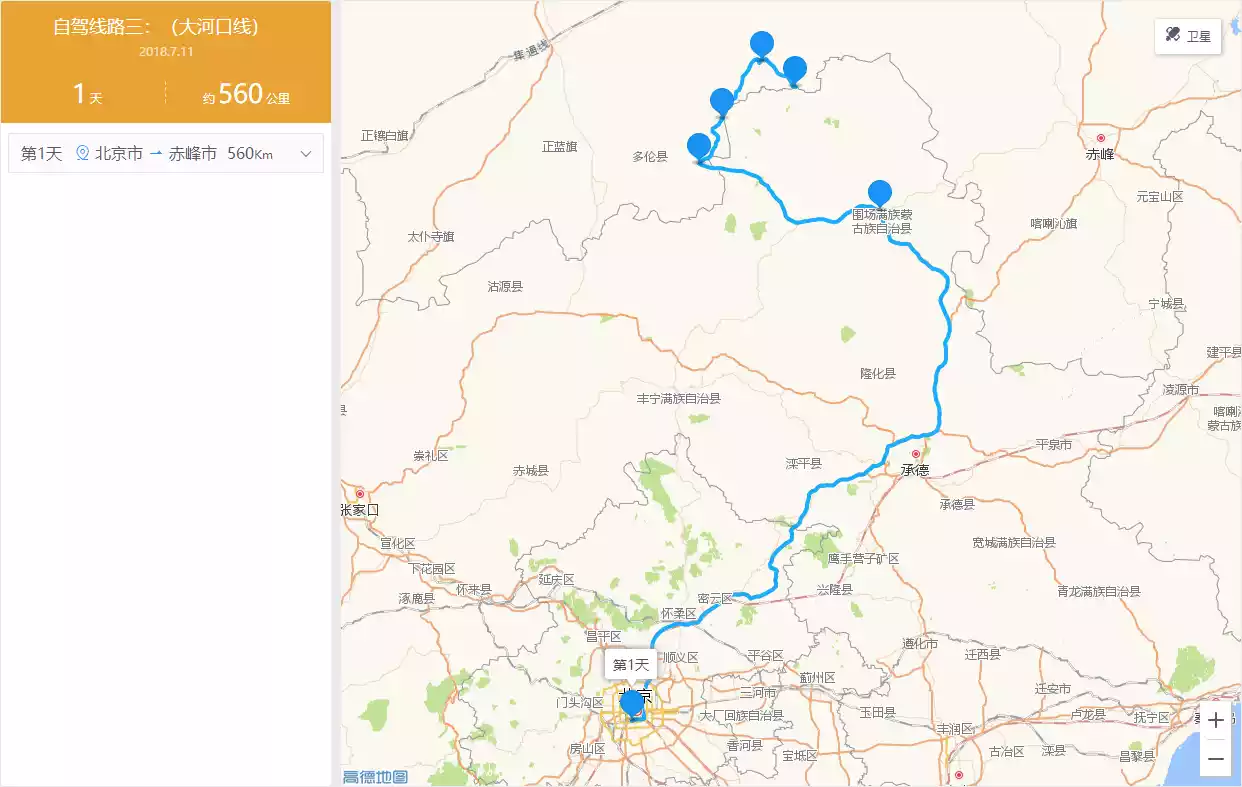This screenshot has height=787, width=1242.
Task: Select the 第1天 北京市 to 赤峰市 row
Action: tap(166, 154)
